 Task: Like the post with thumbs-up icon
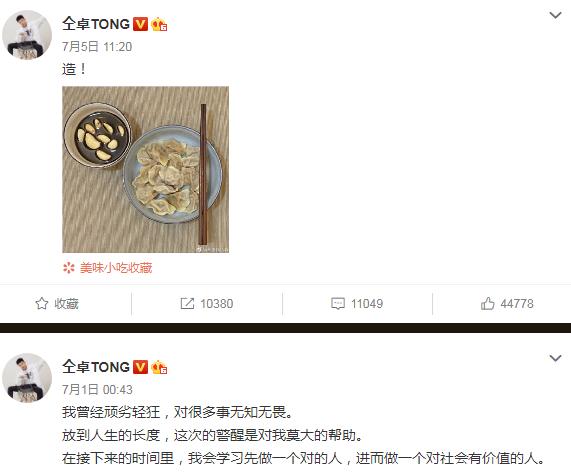[x=488, y=303]
